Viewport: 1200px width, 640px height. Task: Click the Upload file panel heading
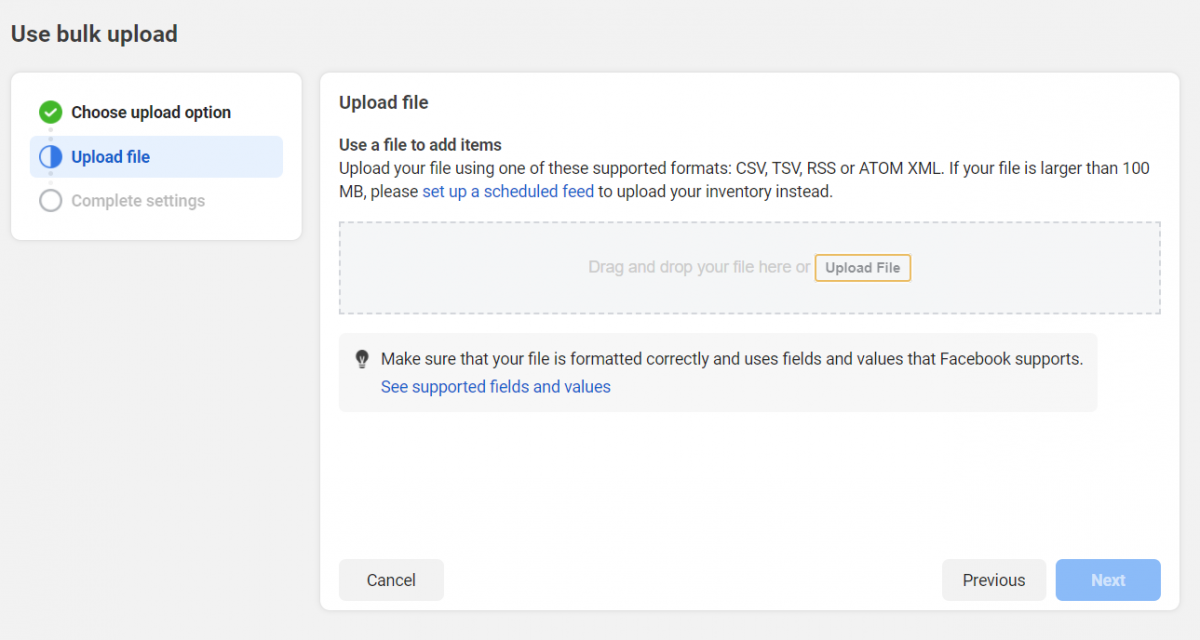pos(383,102)
